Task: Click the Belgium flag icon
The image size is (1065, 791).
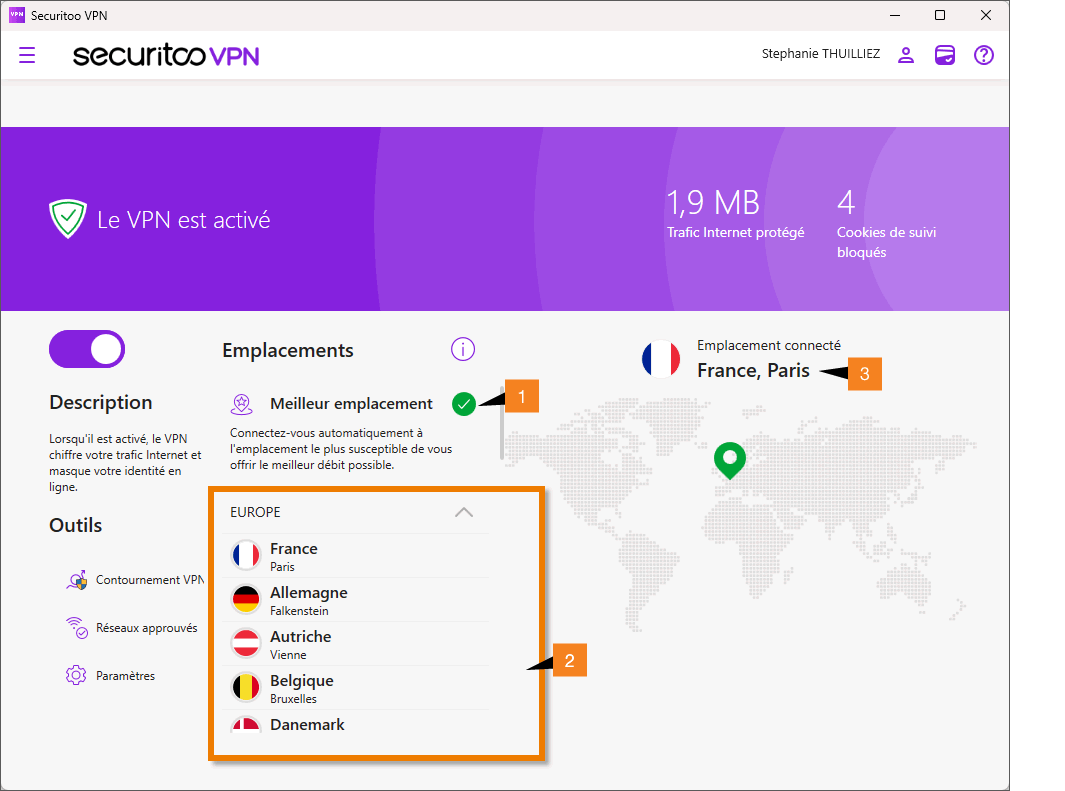Action: click(x=246, y=688)
